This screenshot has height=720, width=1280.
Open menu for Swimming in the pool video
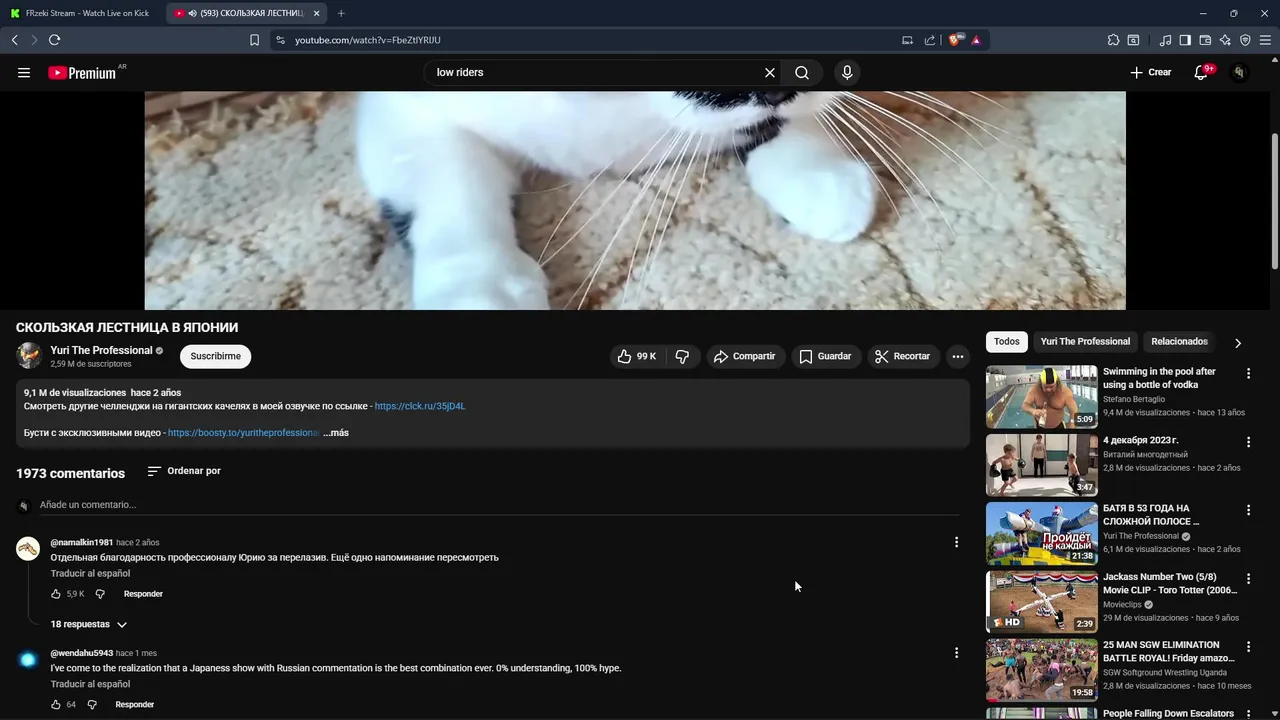click(x=1248, y=373)
